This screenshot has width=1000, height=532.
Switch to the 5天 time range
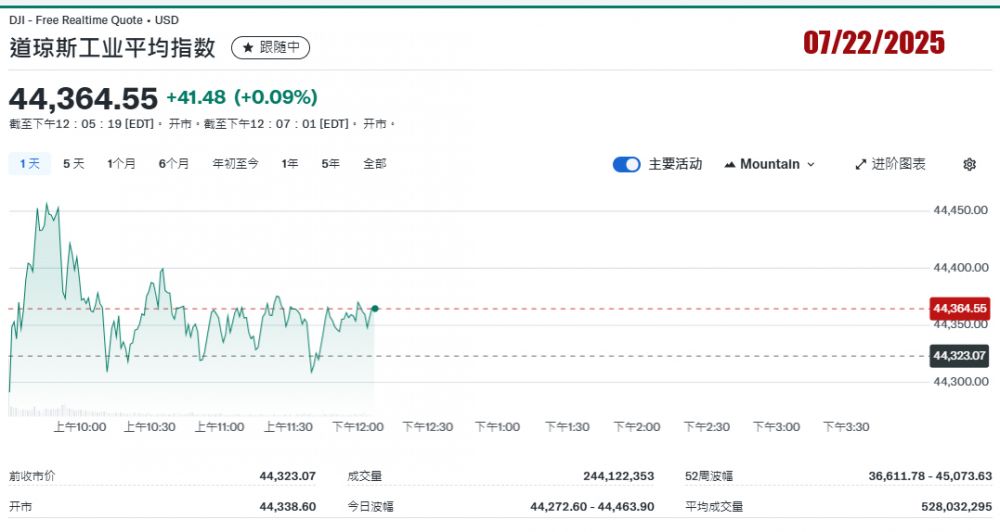click(74, 164)
